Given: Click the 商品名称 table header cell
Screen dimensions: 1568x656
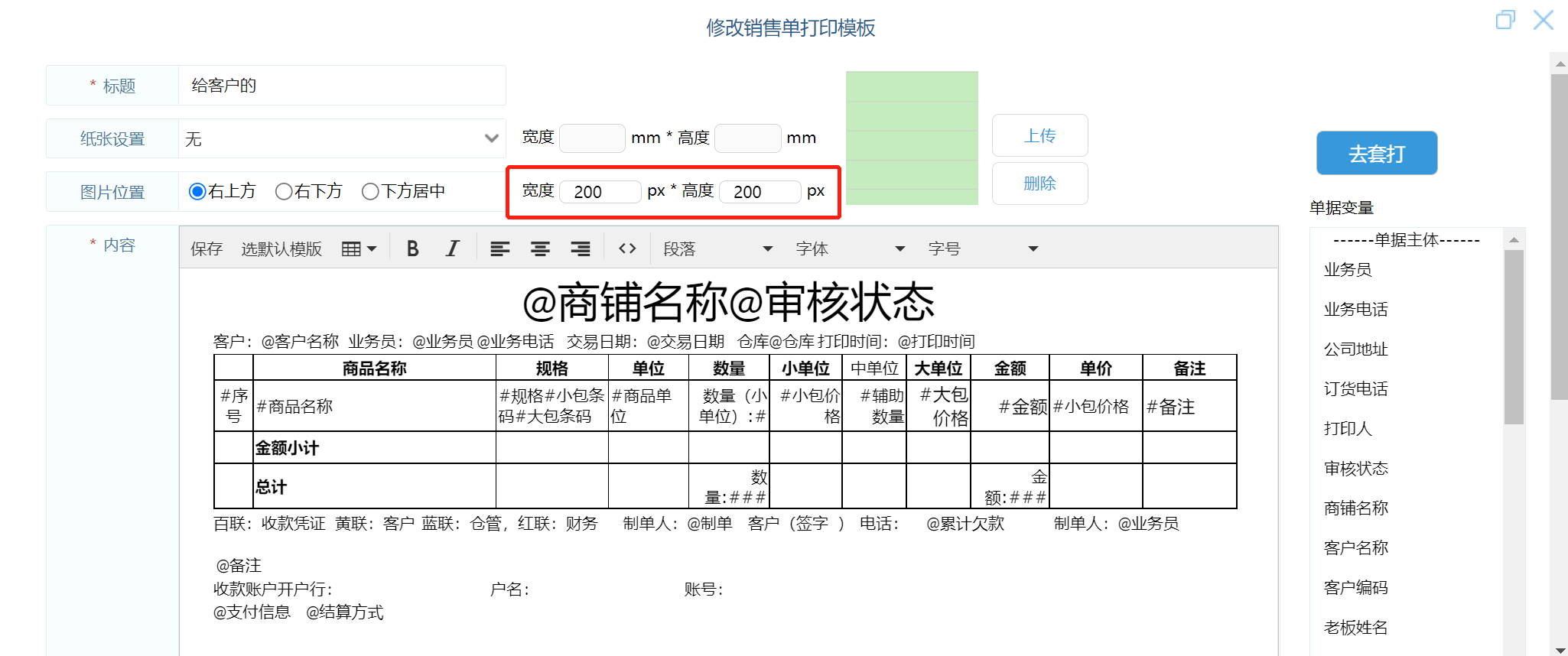Looking at the screenshot, I should click(374, 368).
